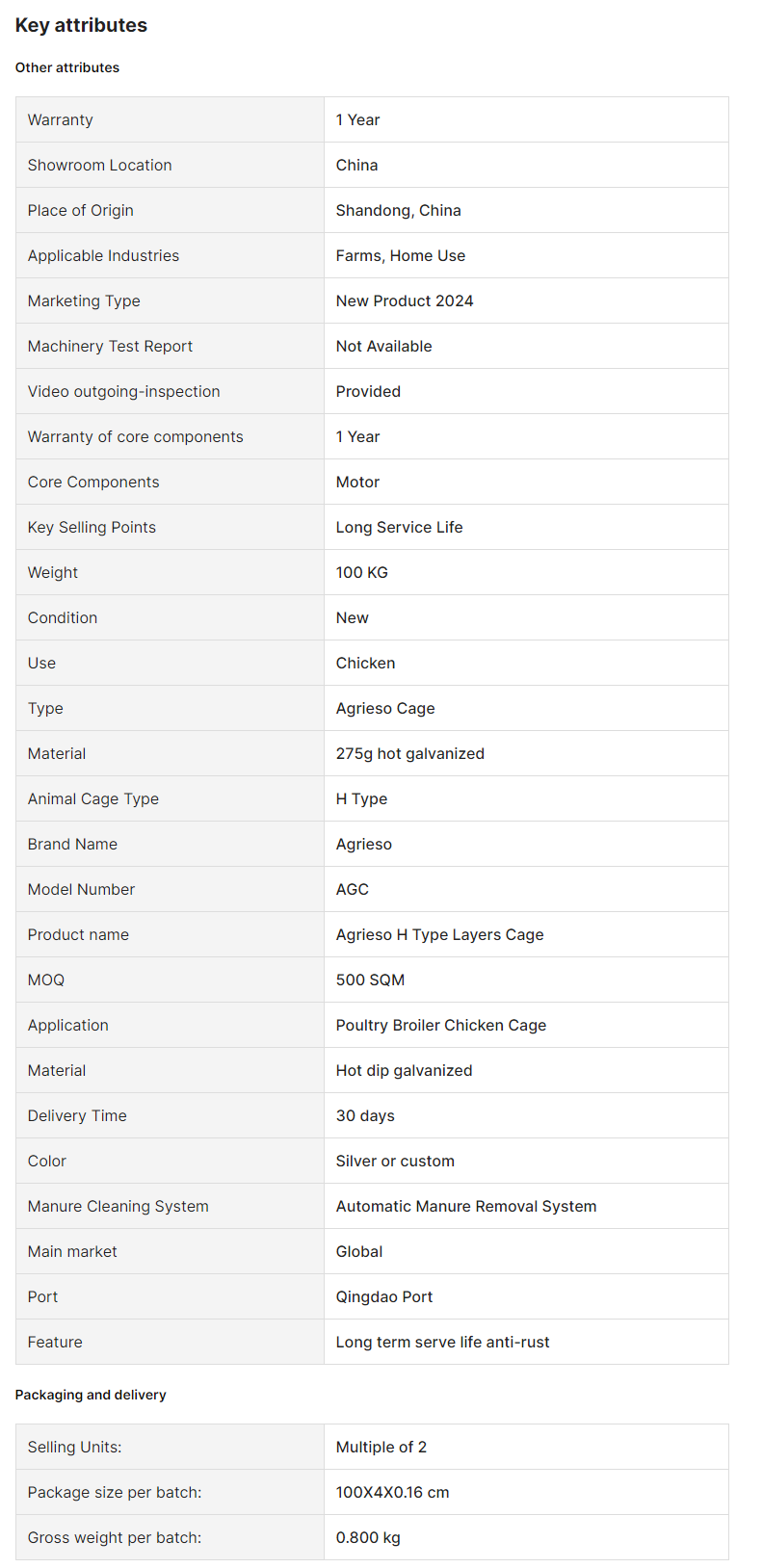Click the Automatic Manure Removal System value
763x1568 pixels.
[x=466, y=1206]
